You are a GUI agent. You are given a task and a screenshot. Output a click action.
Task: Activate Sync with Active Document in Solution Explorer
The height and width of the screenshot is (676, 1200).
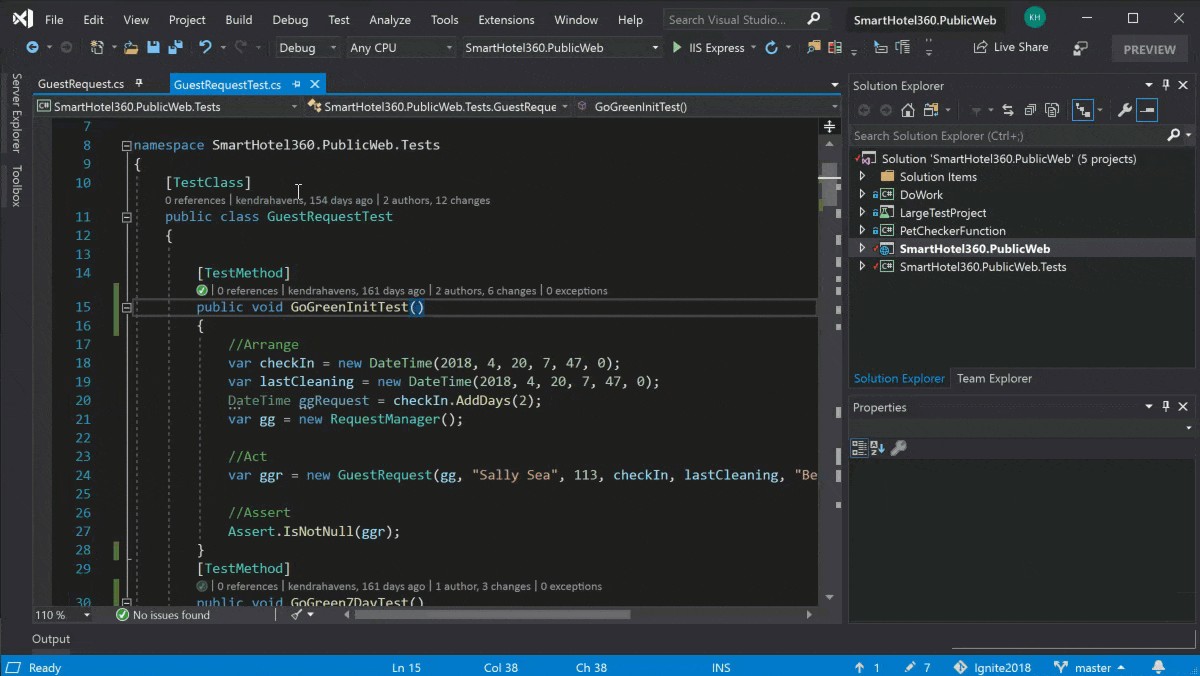[1007, 110]
